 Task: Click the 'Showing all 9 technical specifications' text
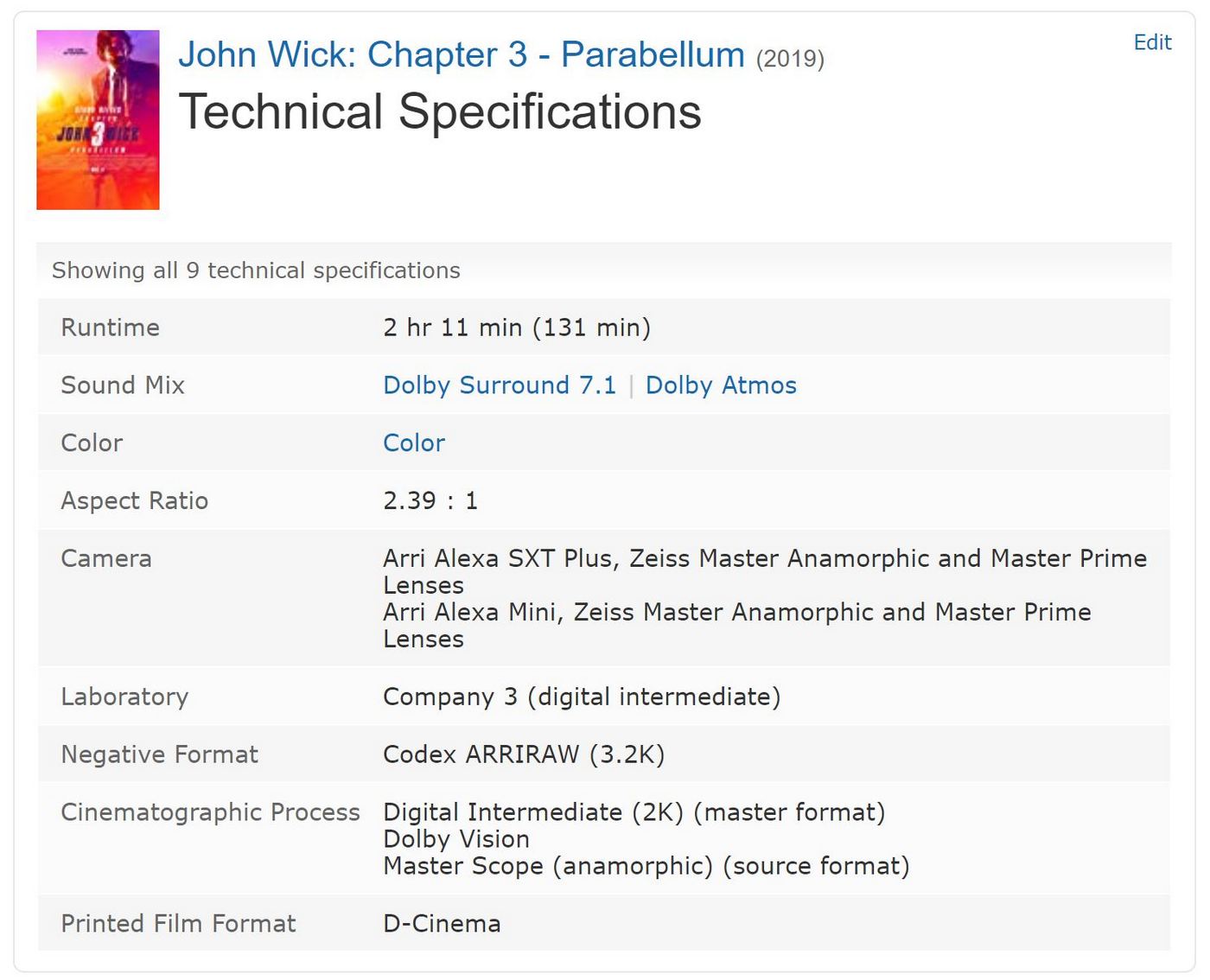coord(256,270)
